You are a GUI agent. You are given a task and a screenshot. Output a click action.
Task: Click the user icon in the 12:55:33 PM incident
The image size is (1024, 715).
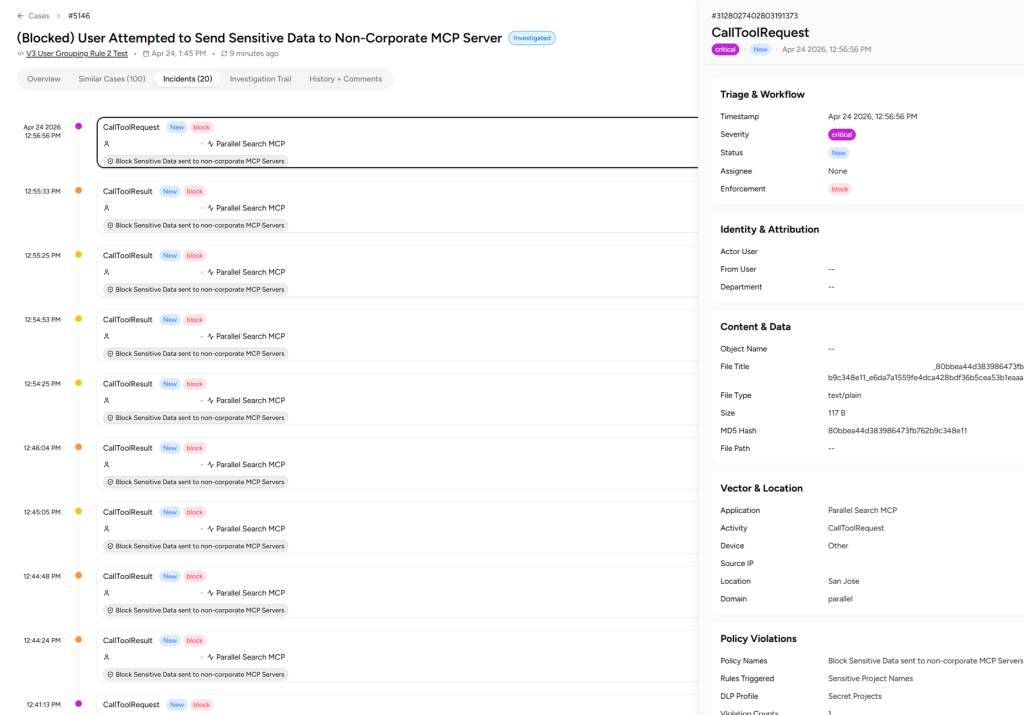(106, 208)
